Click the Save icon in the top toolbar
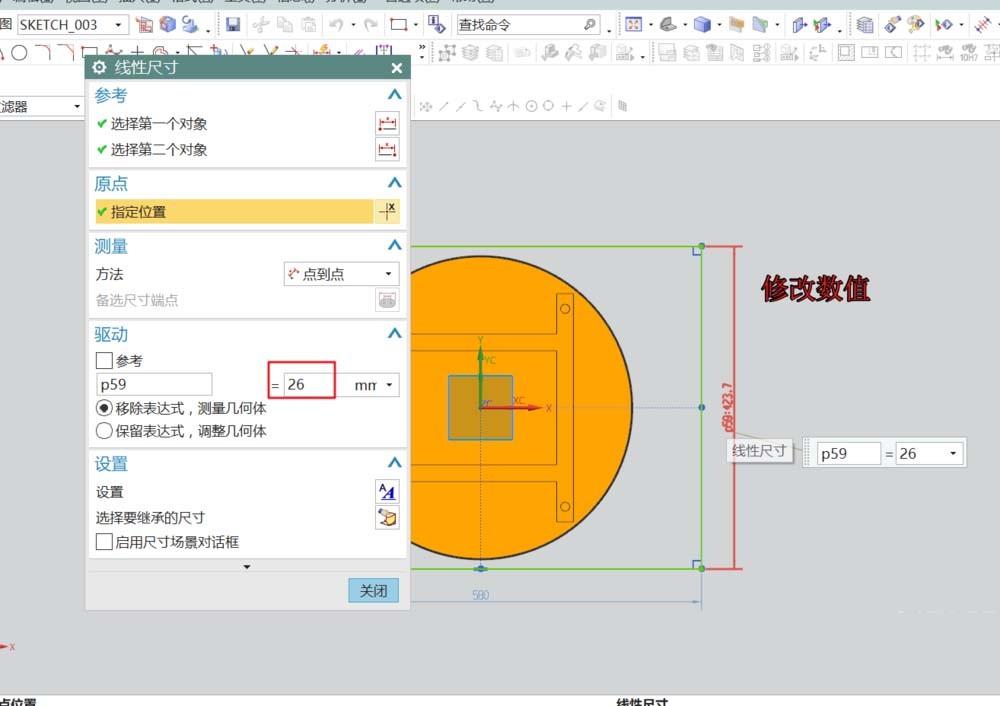Screen dimensions: 1000x706 point(232,24)
